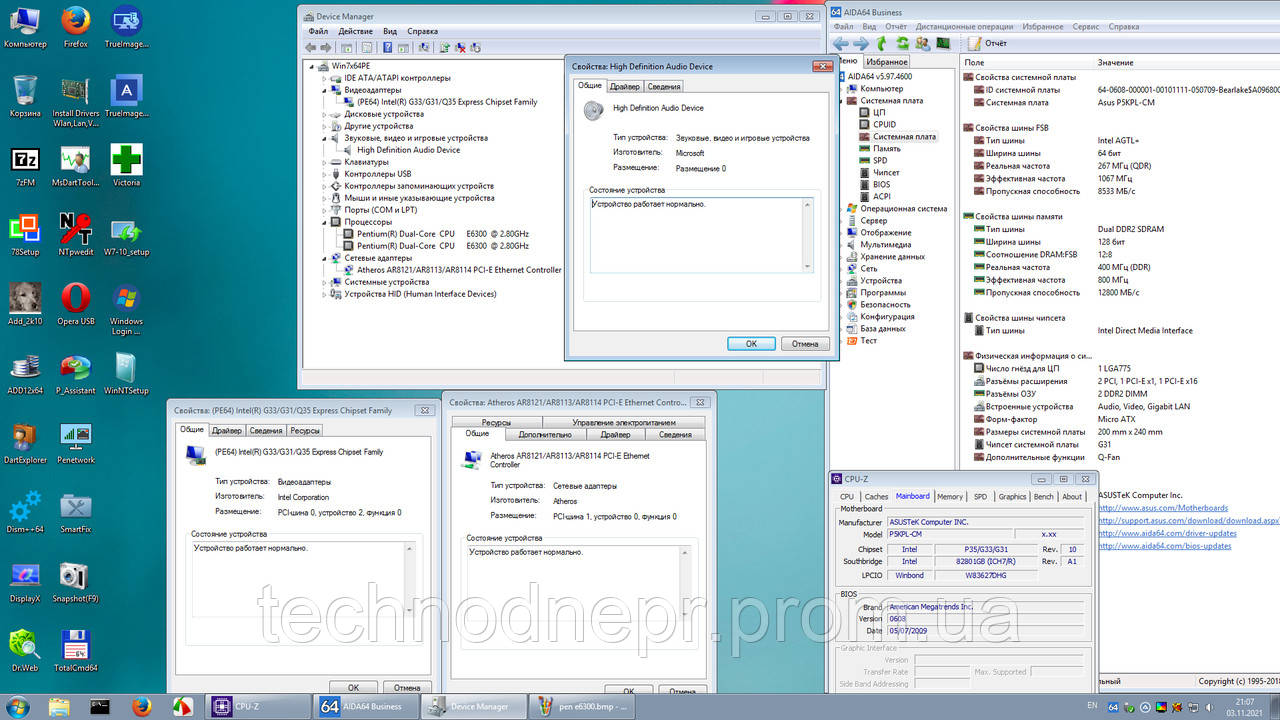Viewport: 1280px width, 720px height.
Task: Collapse Процессоры node
Action: pyautogui.click(x=324, y=222)
